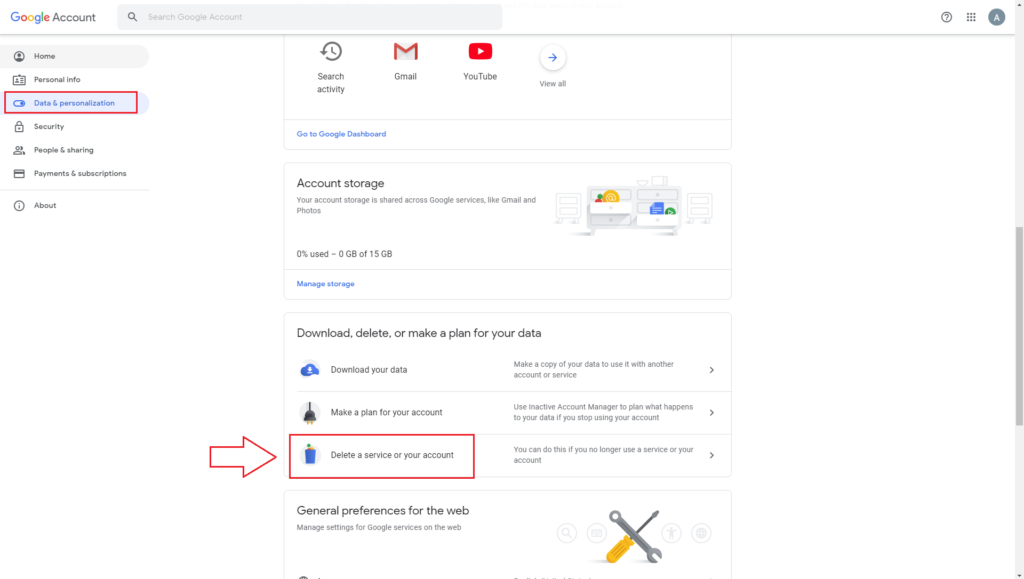
Task: Click the Google Account logo
Action: 53,17
